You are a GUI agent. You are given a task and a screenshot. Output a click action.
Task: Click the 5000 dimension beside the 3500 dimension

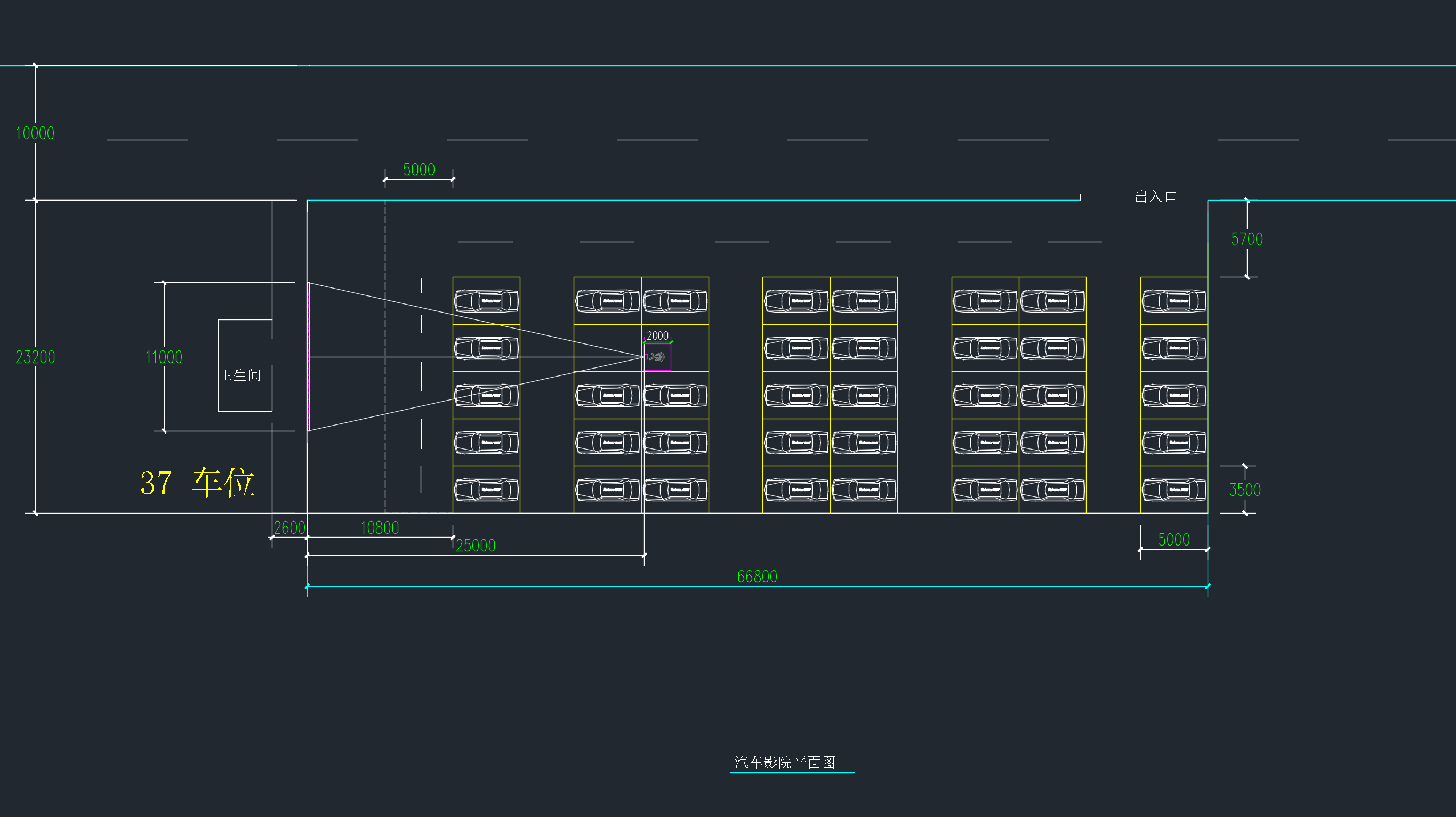coord(1174,540)
